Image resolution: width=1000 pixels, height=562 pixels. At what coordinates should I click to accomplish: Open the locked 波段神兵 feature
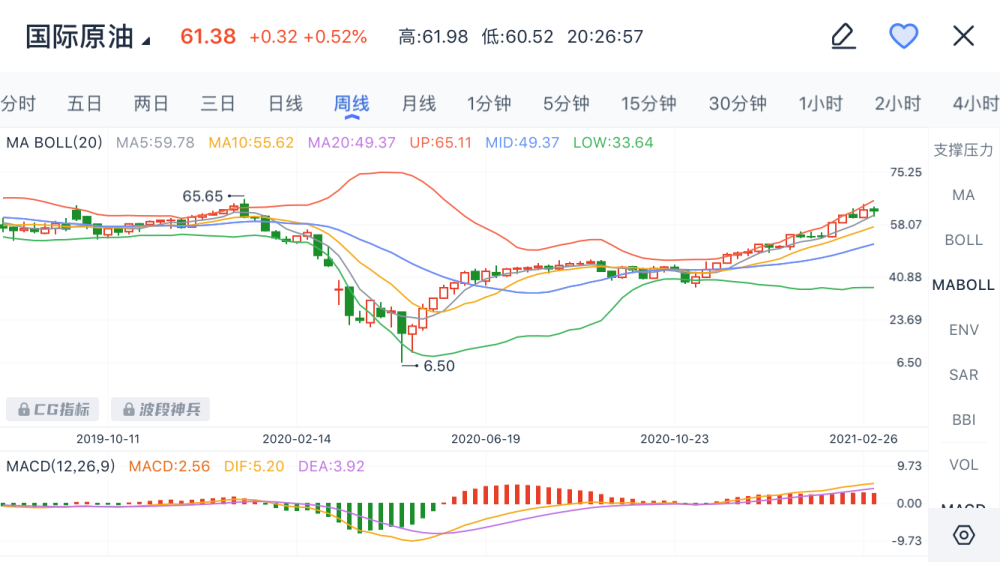[x=161, y=409]
